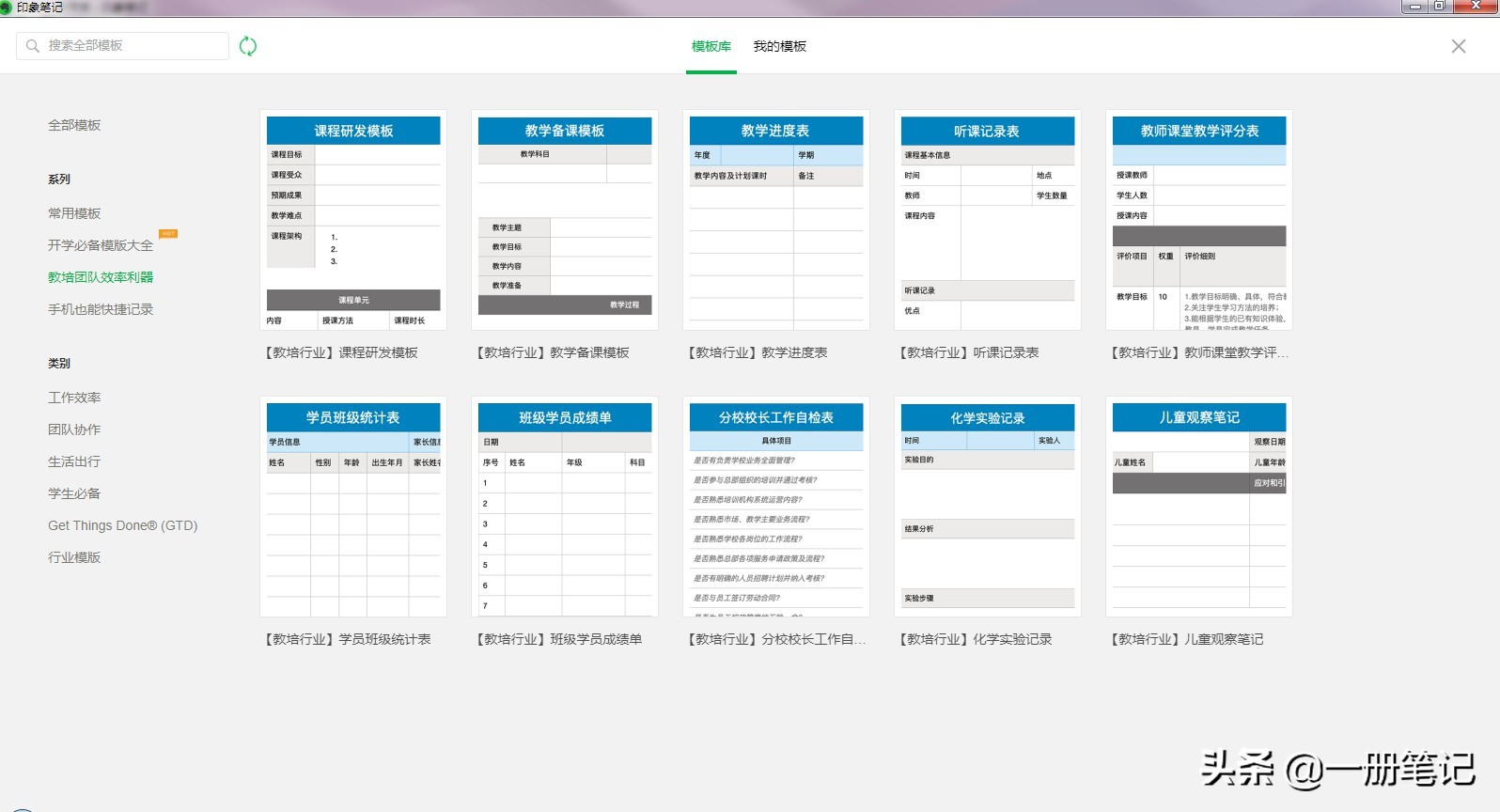Click caption 【教培行业】教学备课模板
1500x812 pixels.
(552, 352)
